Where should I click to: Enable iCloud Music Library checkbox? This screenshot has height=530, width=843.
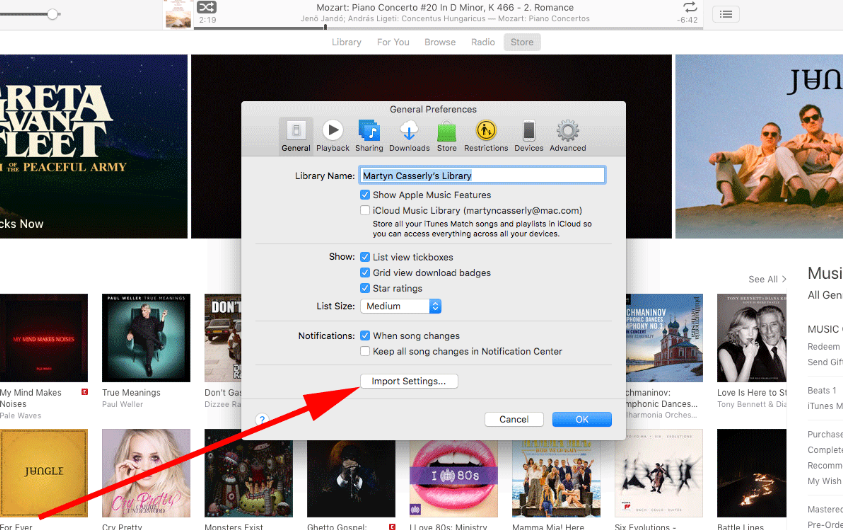pyautogui.click(x=365, y=210)
